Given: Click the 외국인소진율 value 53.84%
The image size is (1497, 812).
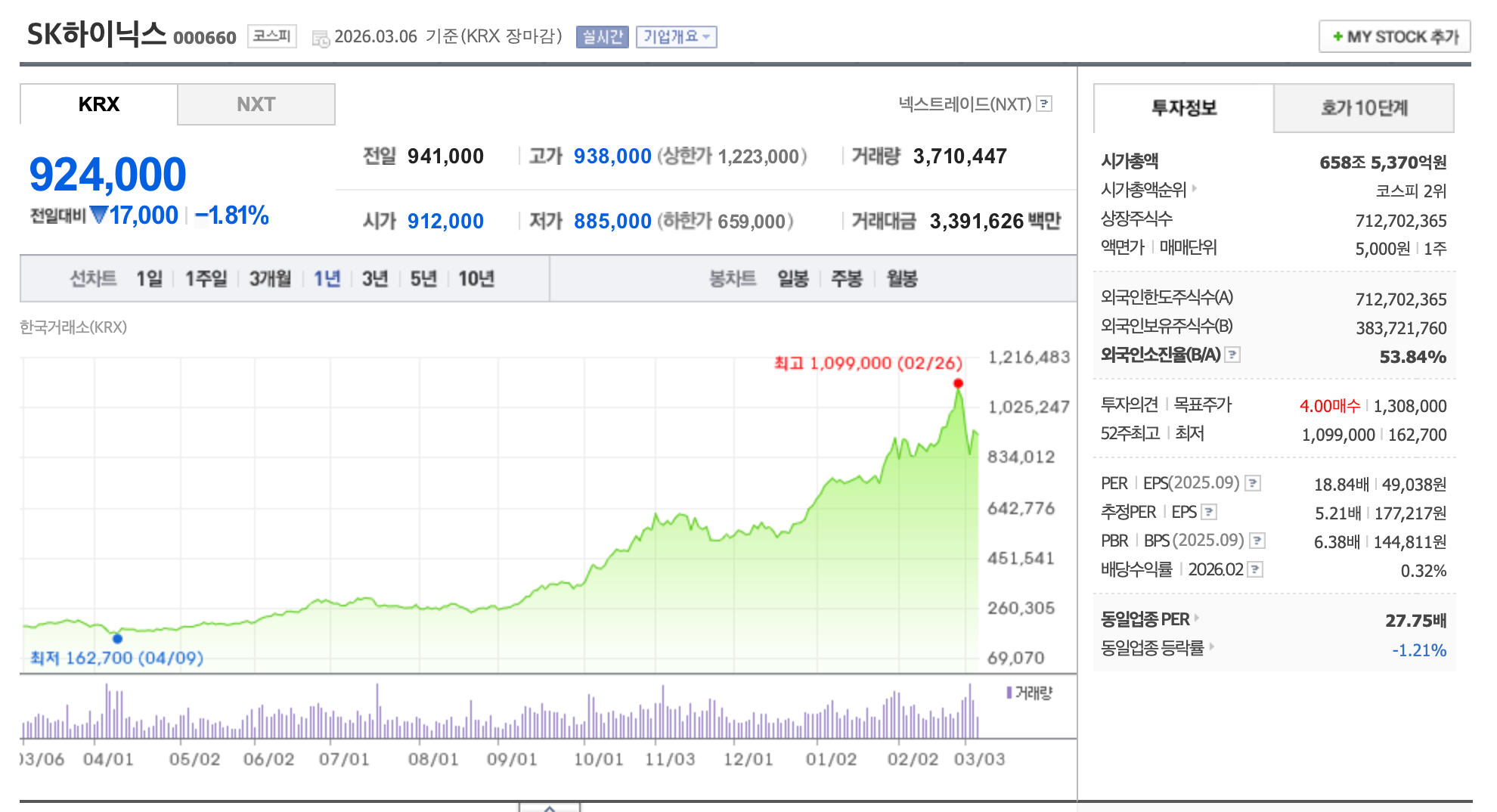Looking at the screenshot, I should point(1413,357).
